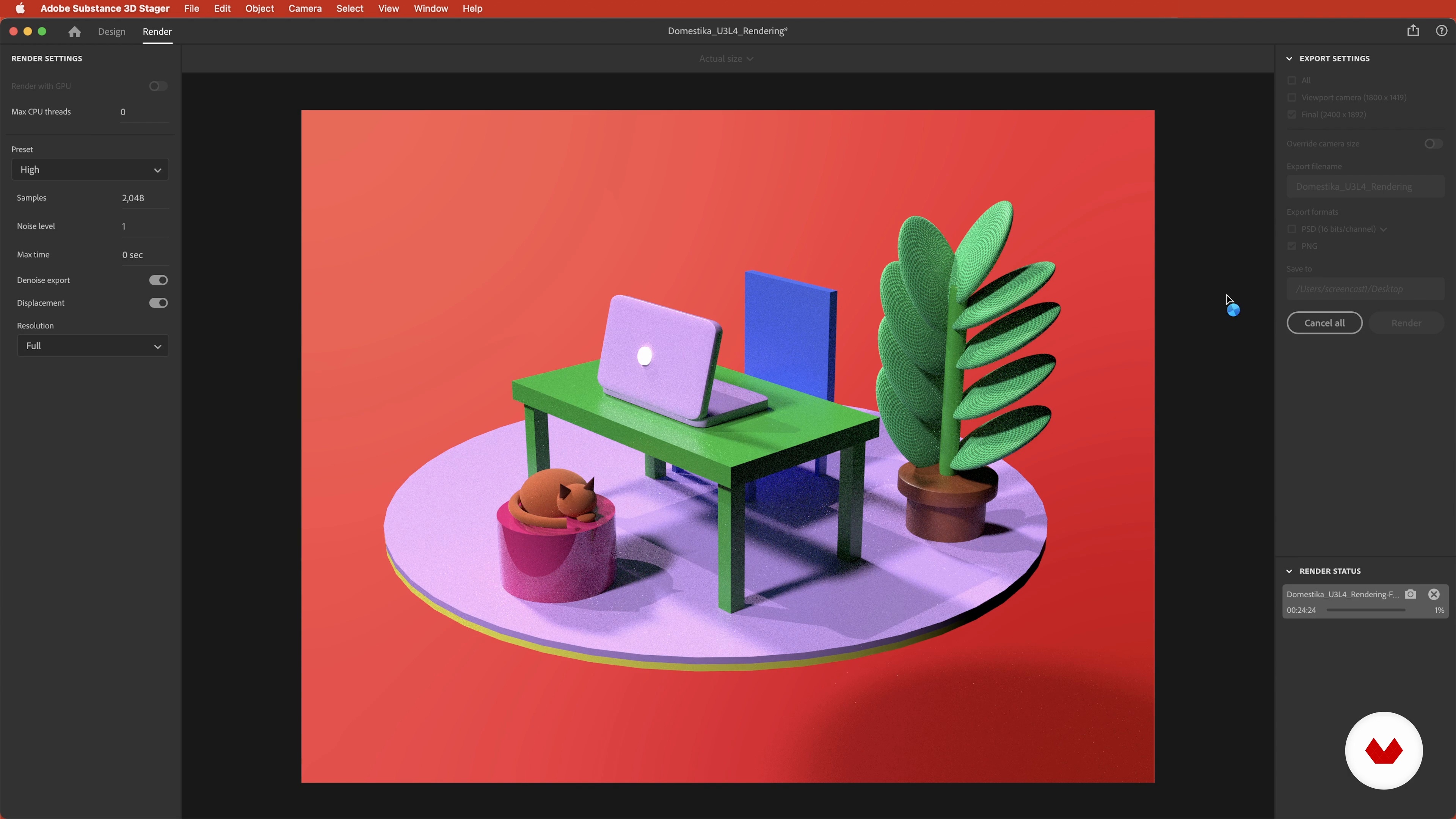Image resolution: width=1456 pixels, height=819 pixels.
Task: Open Adobe Substance 3D Stager app menu
Action: (105, 8)
